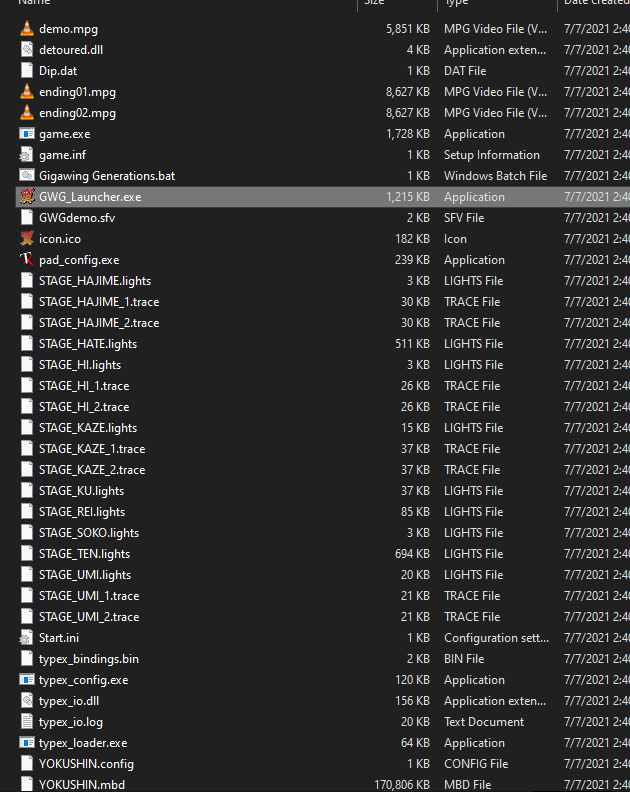Click the file icon for GWGdemo.sfv
630x792 pixels.
tap(27, 218)
